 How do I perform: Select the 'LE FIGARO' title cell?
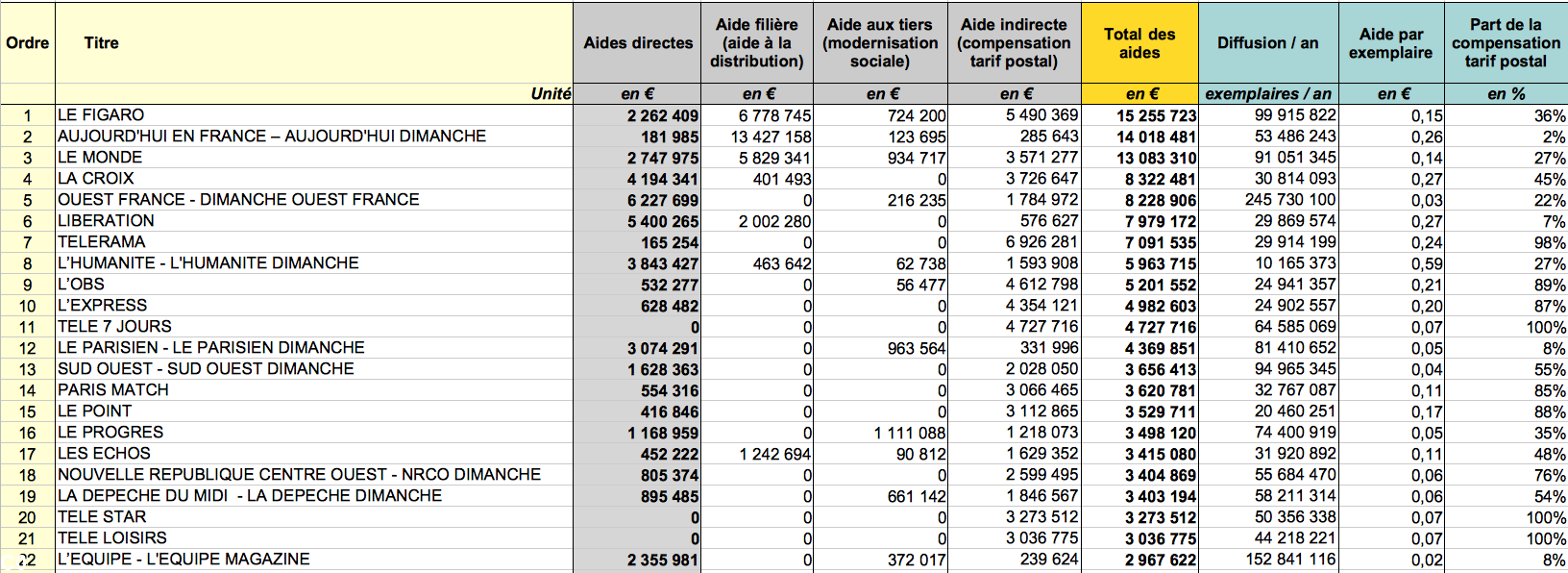point(101,115)
